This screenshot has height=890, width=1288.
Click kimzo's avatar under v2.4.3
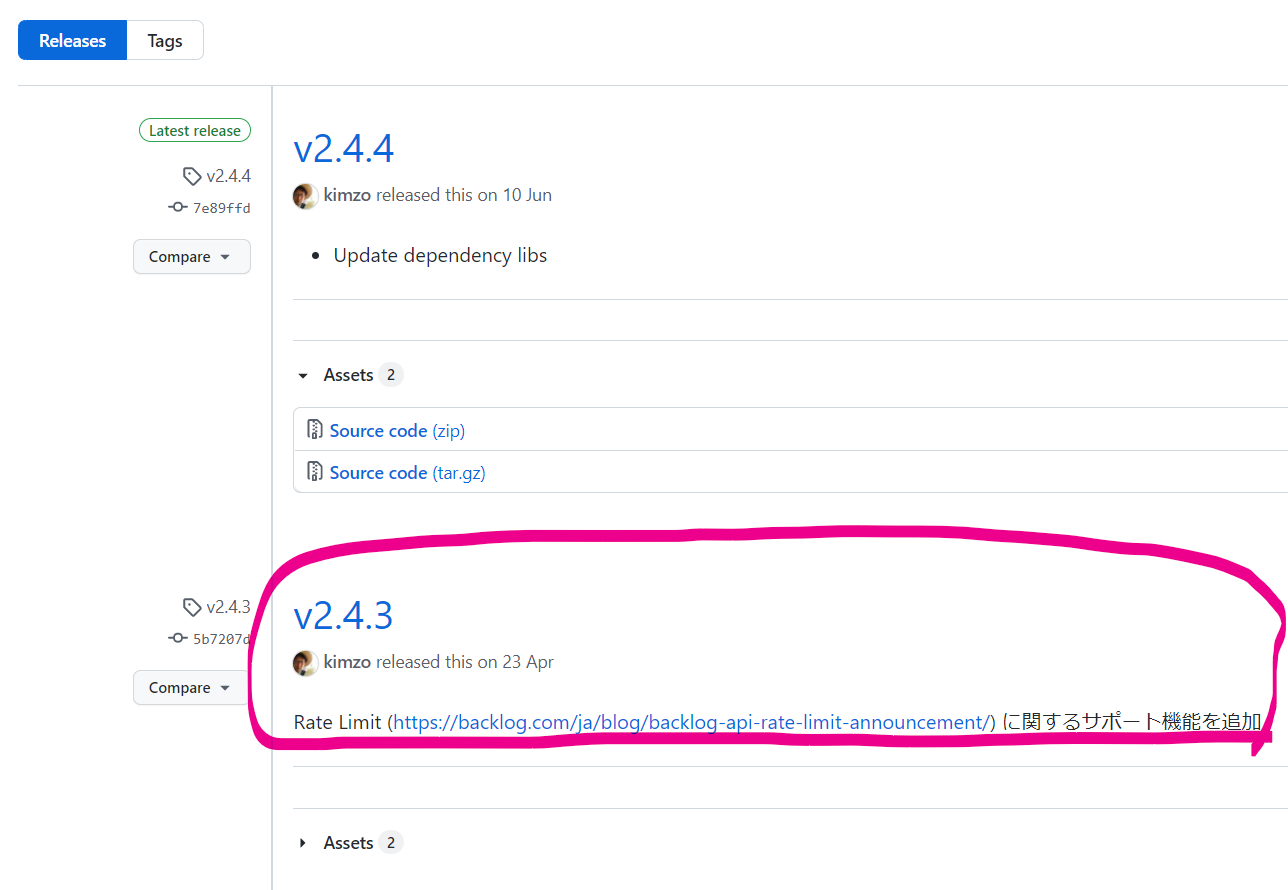[x=305, y=663]
